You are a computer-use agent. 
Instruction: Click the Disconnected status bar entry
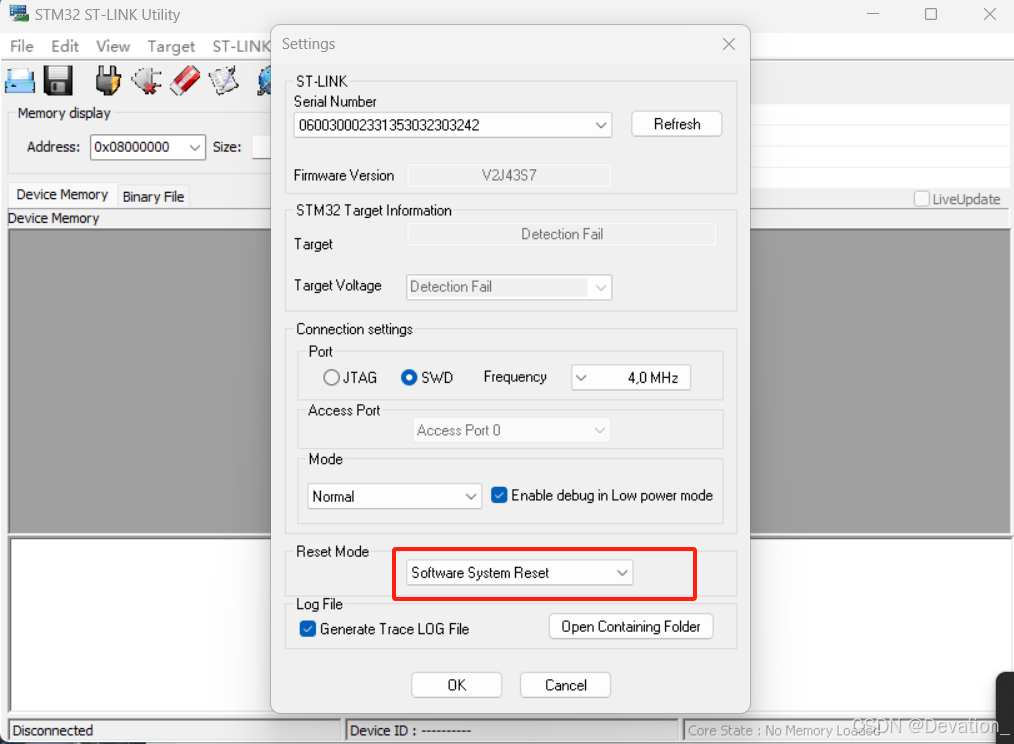point(175,730)
